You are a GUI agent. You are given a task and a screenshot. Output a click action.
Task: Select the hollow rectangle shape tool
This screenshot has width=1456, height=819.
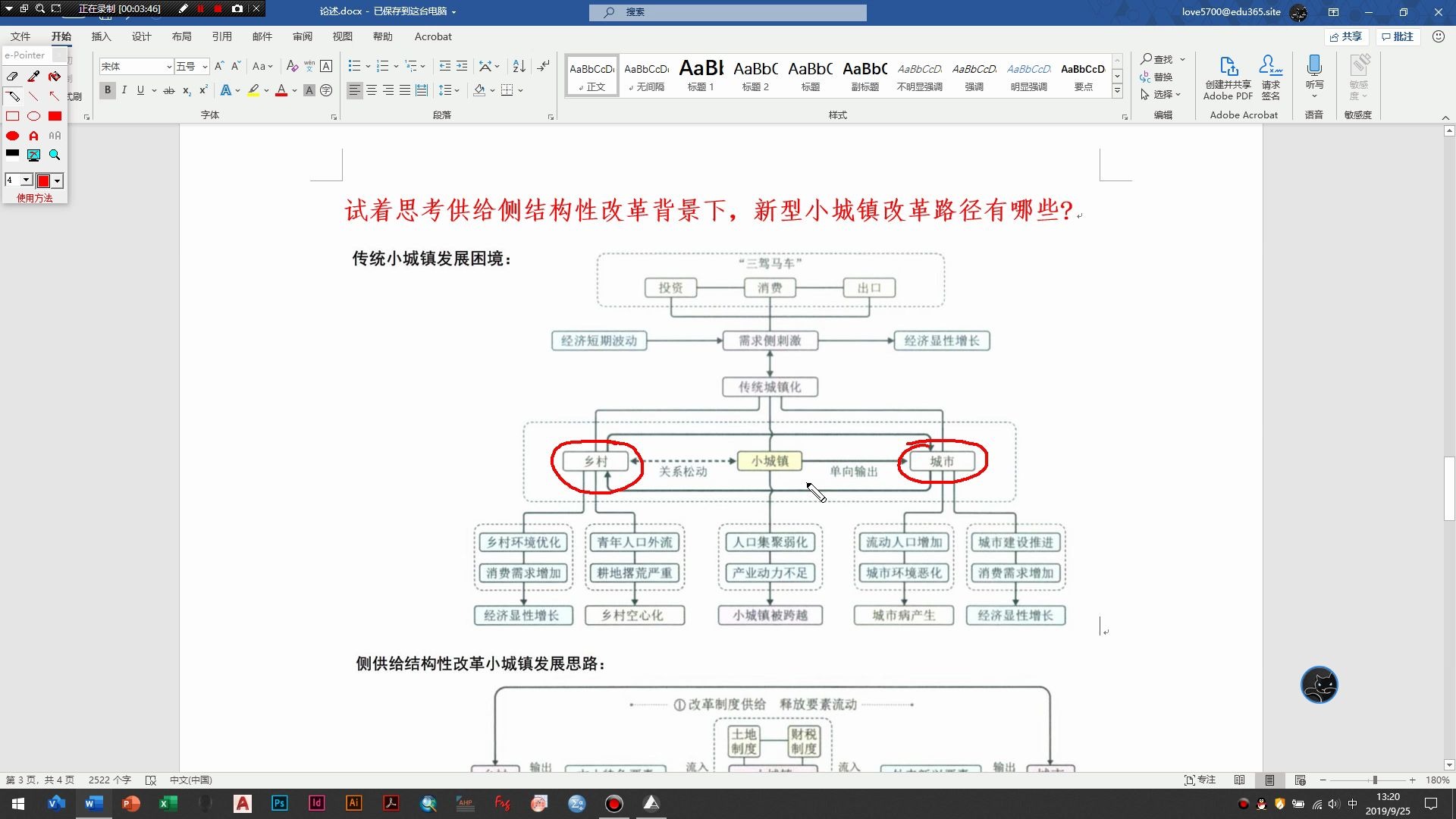[x=12, y=116]
